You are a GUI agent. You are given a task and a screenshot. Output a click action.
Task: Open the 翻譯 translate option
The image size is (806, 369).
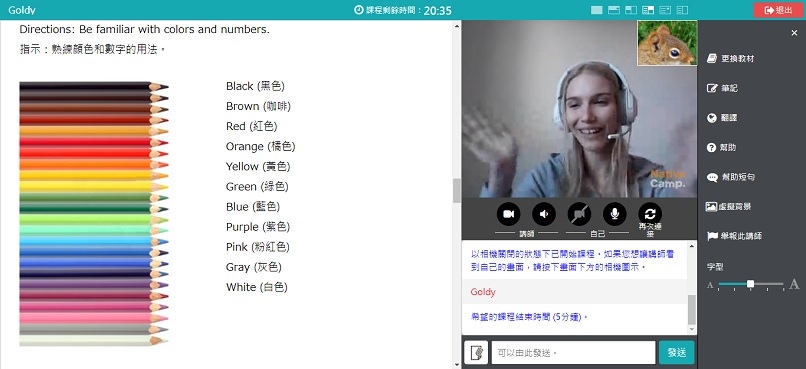click(x=722, y=118)
